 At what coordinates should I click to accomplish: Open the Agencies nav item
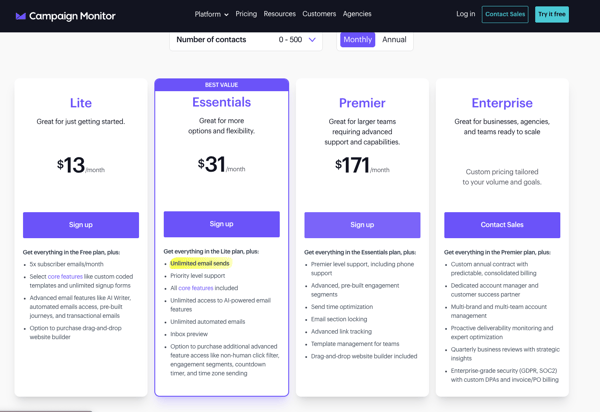point(357,14)
